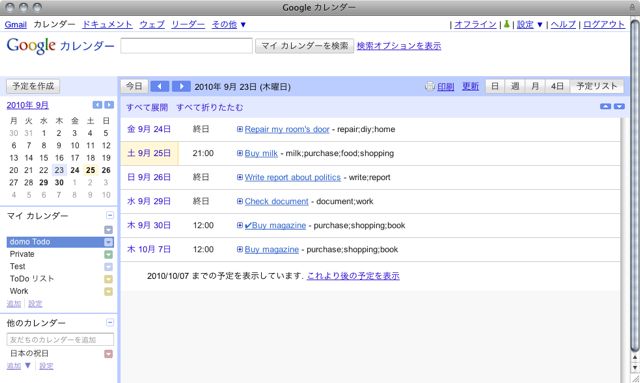Collapse the 他のカレンダー section
Image resolution: width=640 pixels, height=383 pixels.
click(x=110, y=323)
